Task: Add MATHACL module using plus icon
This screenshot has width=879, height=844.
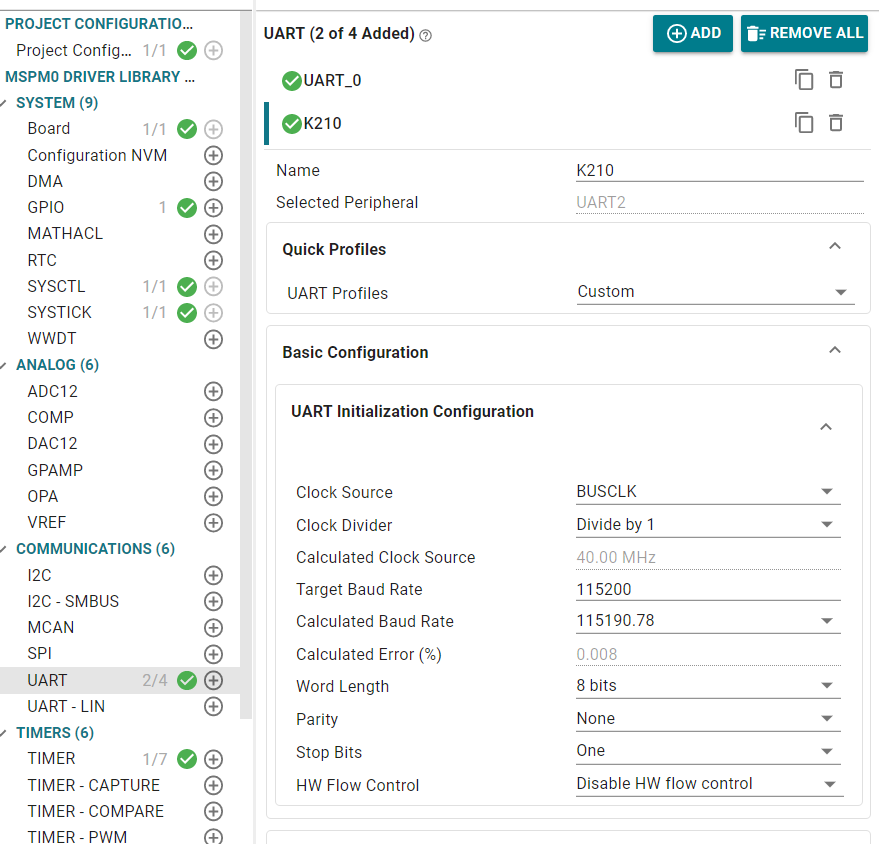Action: click(213, 234)
